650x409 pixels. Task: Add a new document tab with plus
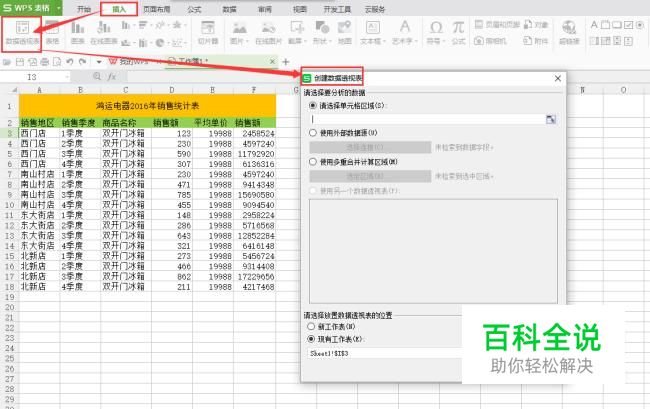click(x=285, y=62)
